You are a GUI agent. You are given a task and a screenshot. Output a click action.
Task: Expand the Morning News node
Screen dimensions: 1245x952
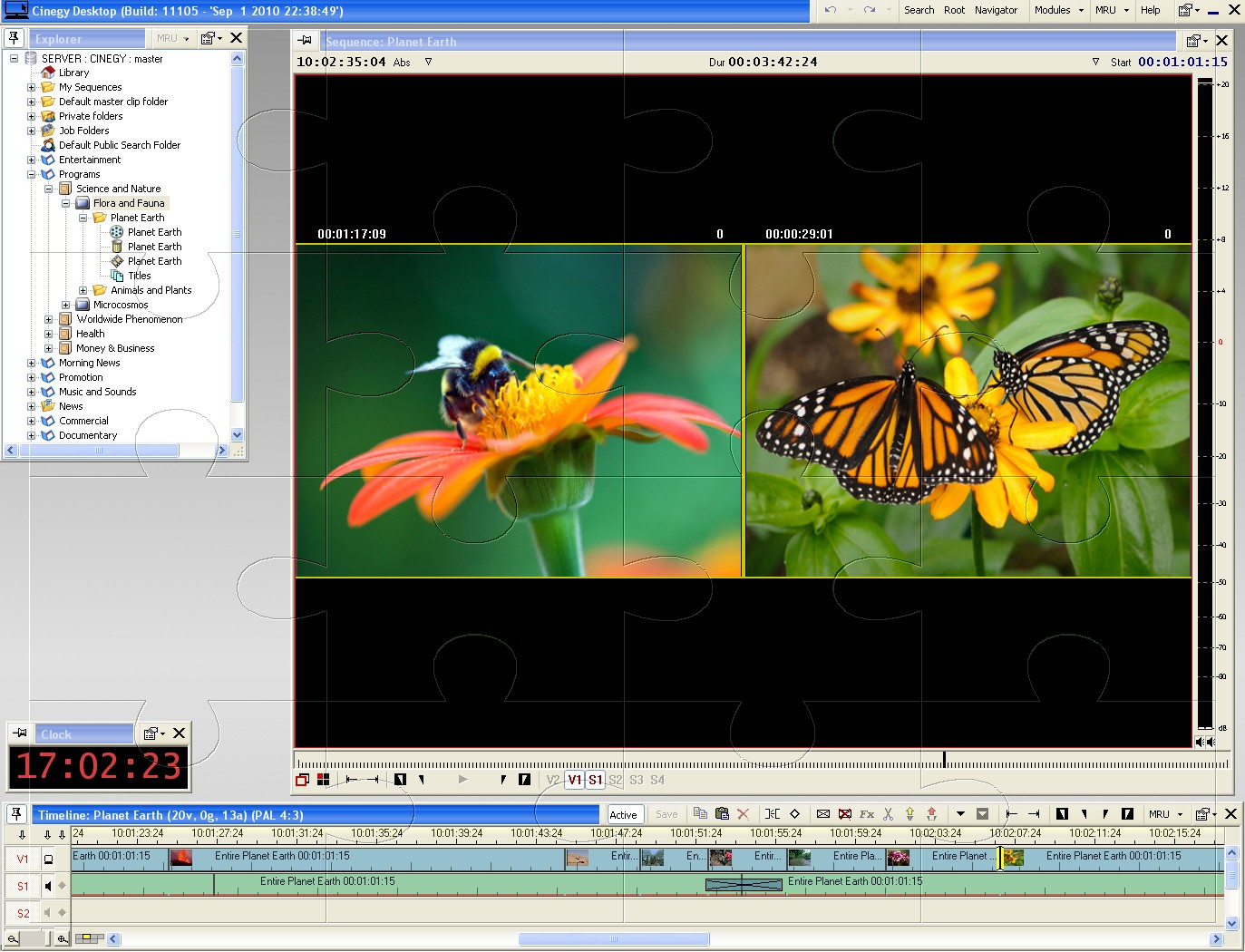32,363
